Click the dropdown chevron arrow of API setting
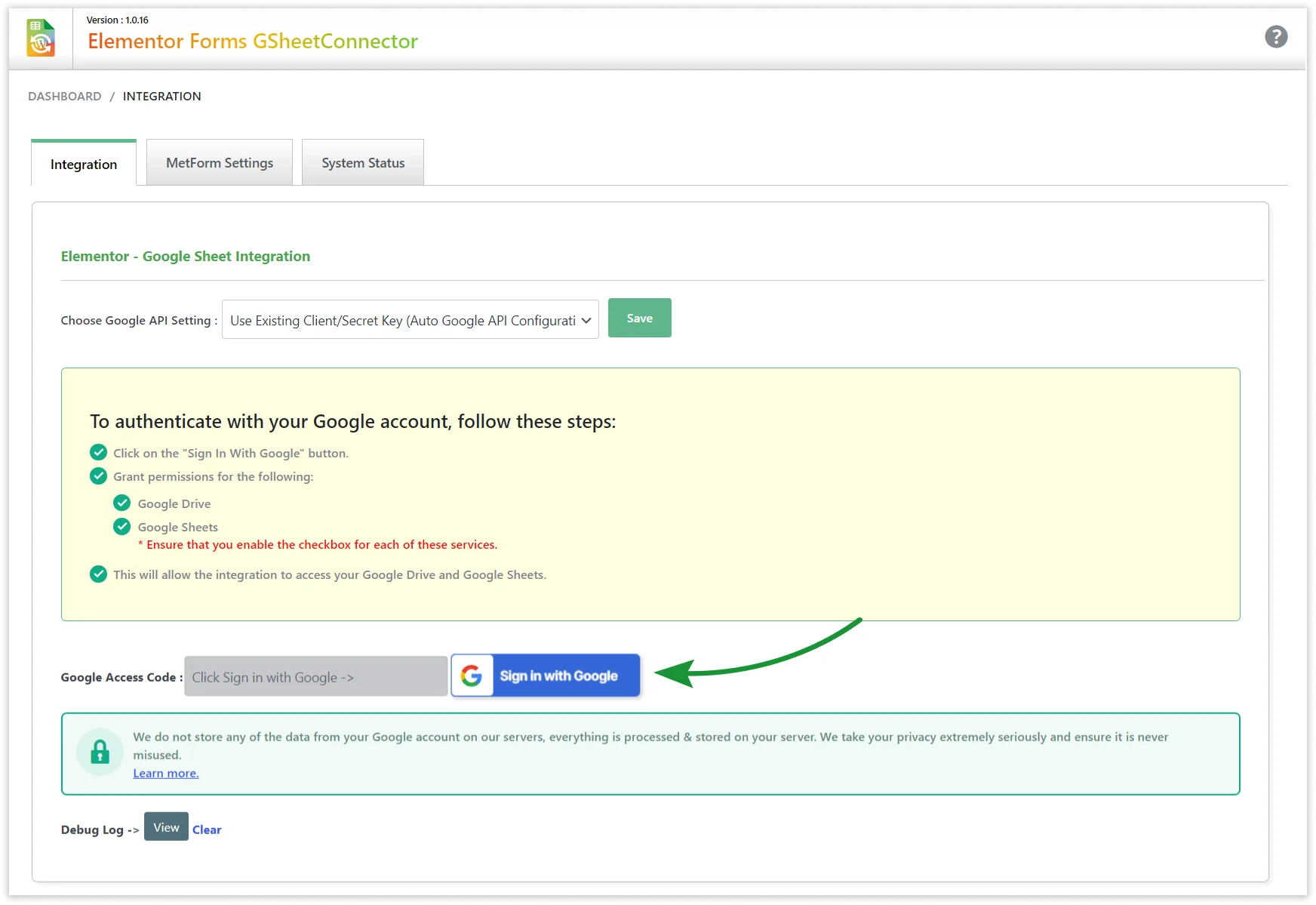The height and width of the screenshot is (905, 1316). tap(586, 320)
